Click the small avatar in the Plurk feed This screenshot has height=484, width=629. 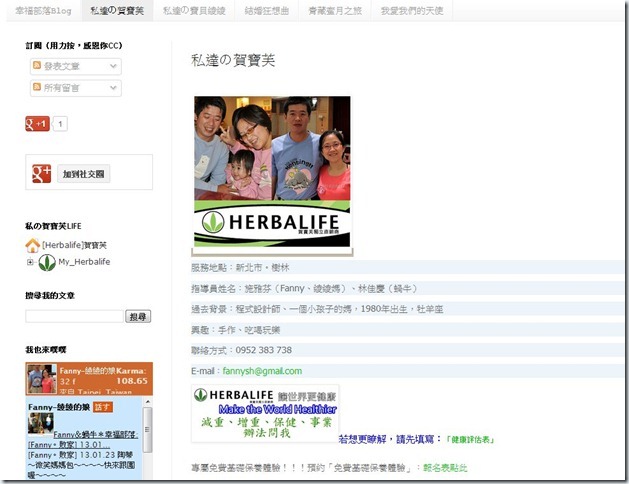41,423
